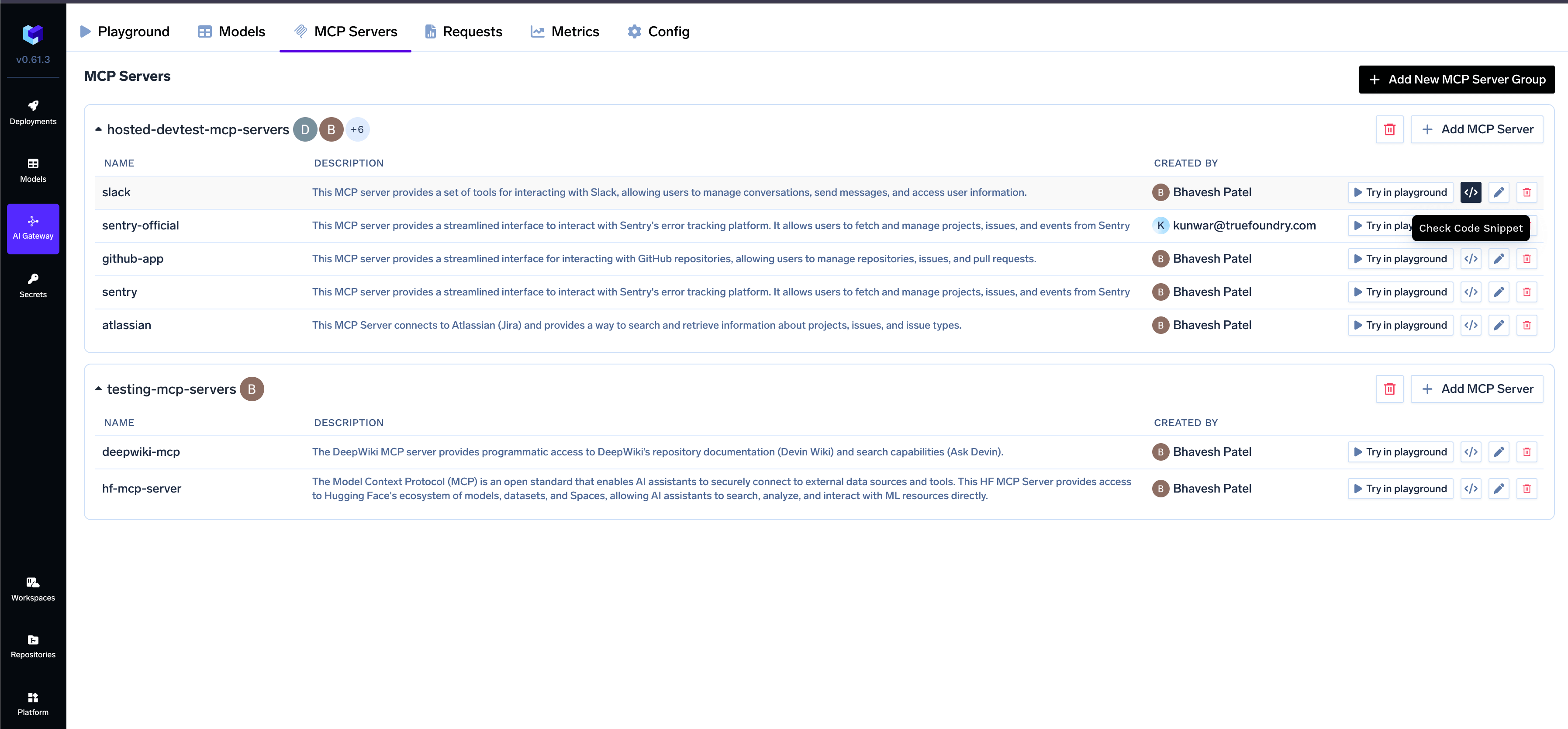Collapse the testing-mcp-servers group
The width and height of the screenshot is (1568, 729).
(98, 389)
